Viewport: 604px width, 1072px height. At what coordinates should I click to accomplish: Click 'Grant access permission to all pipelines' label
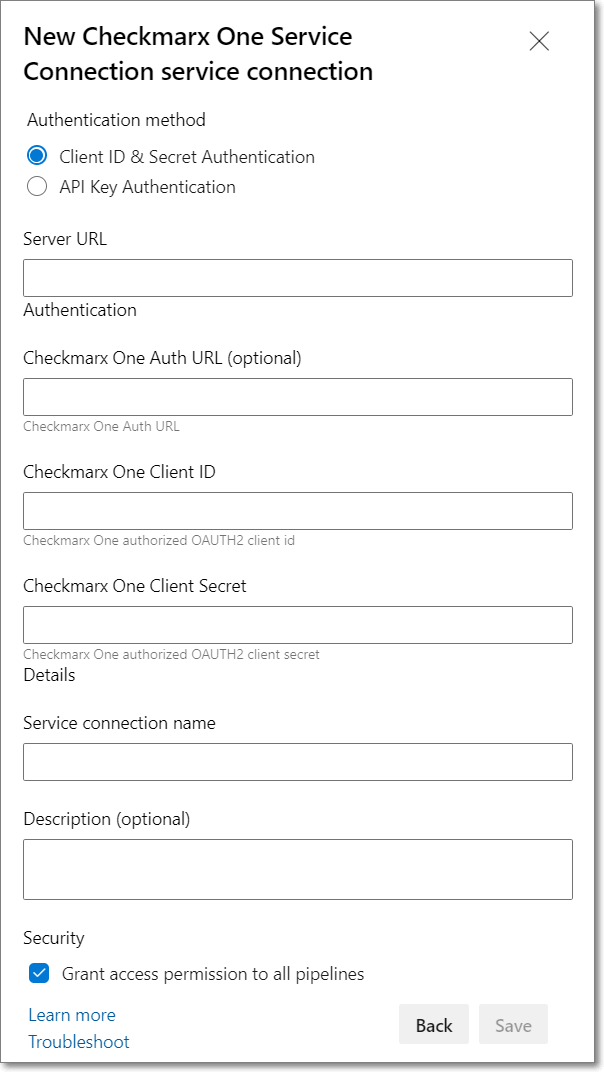pyautogui.click(x=213, y=974)
